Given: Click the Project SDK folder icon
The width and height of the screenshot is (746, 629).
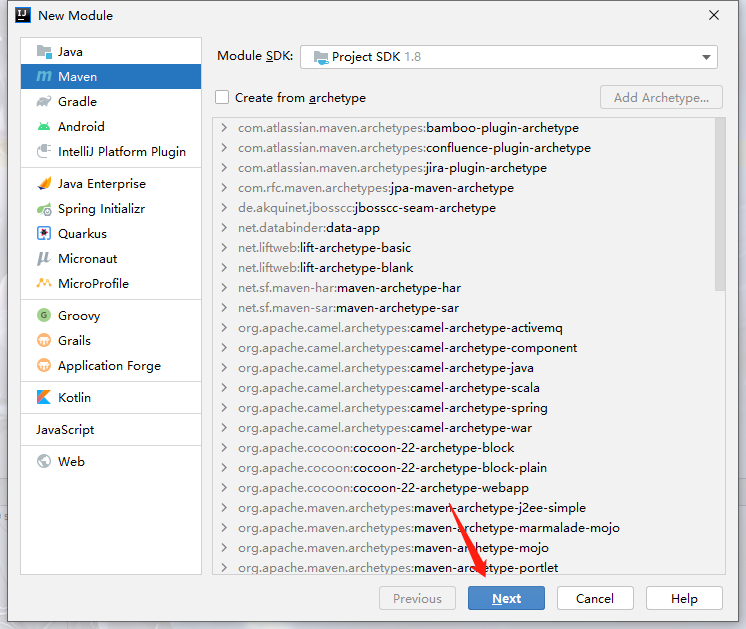Looking at the screenshot, I should [321, 57].
